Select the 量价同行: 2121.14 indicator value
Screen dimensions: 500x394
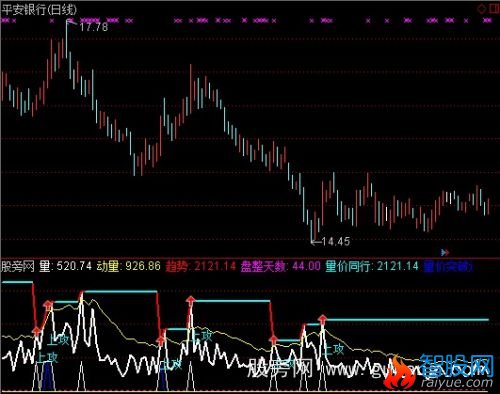click(372, 266)
